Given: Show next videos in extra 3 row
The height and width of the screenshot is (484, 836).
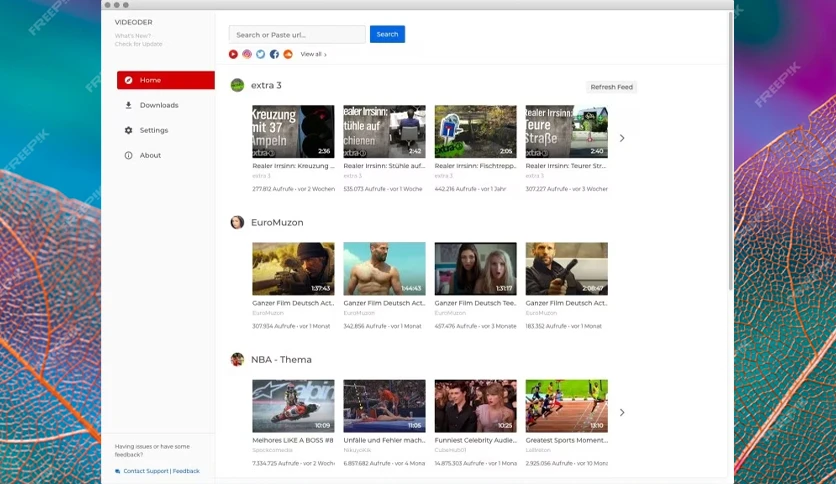Looking at the screenshot, I should [x=622, y=138].
